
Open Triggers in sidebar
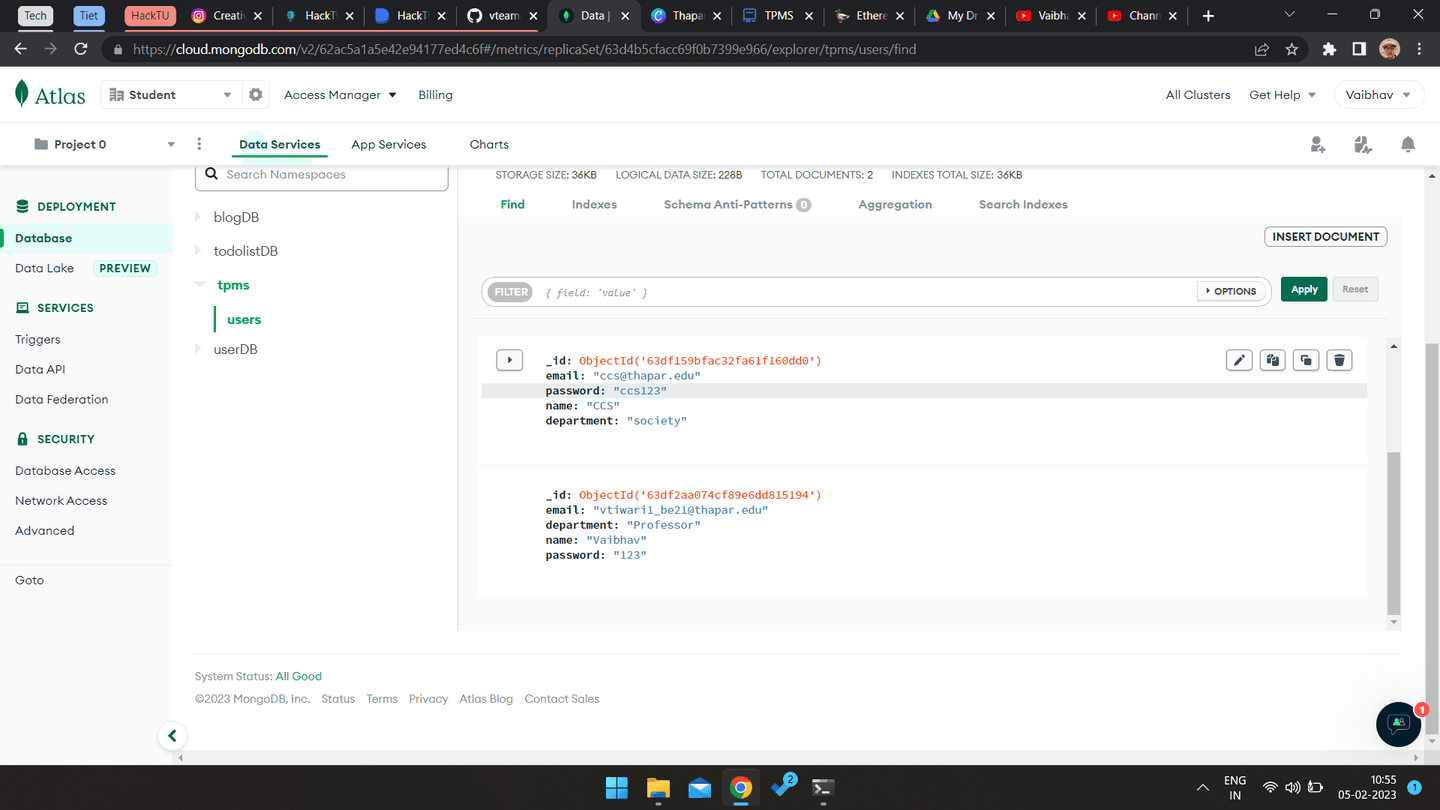click(x=38, y=340)
